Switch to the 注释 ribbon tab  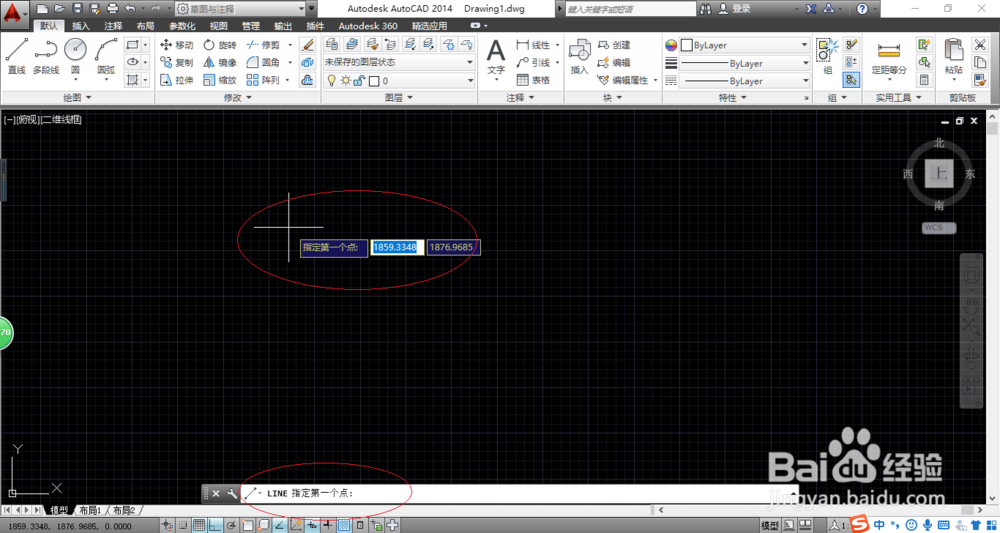tap(113, 26)
